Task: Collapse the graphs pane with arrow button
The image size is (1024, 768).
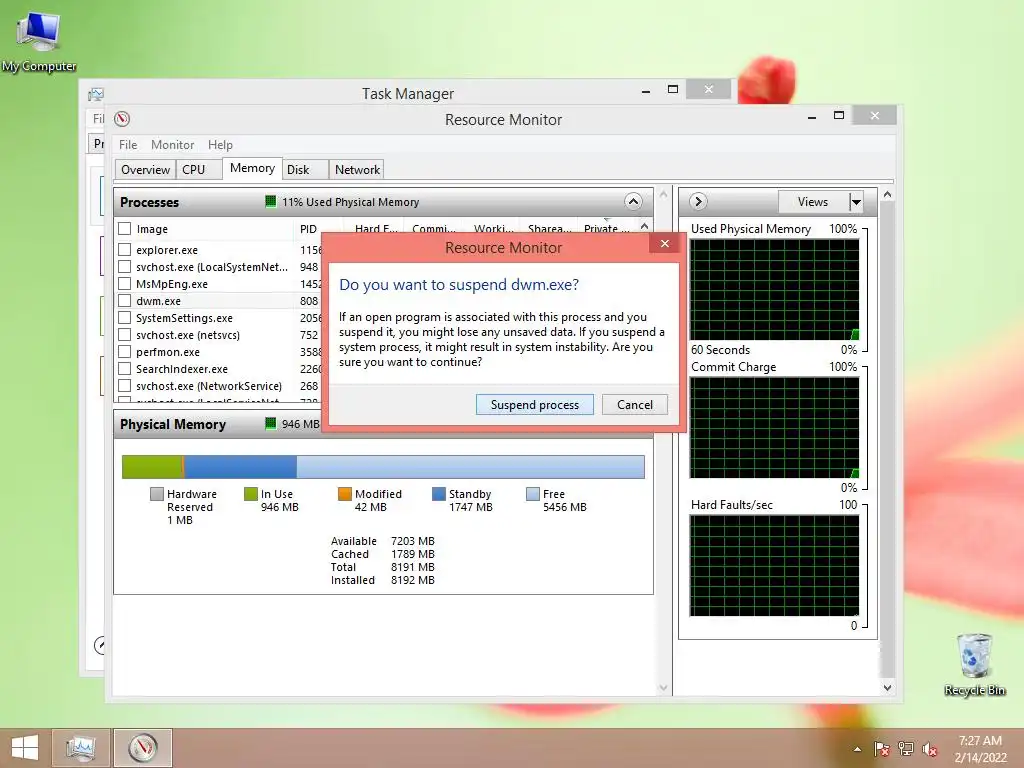Action: point(698,201)
